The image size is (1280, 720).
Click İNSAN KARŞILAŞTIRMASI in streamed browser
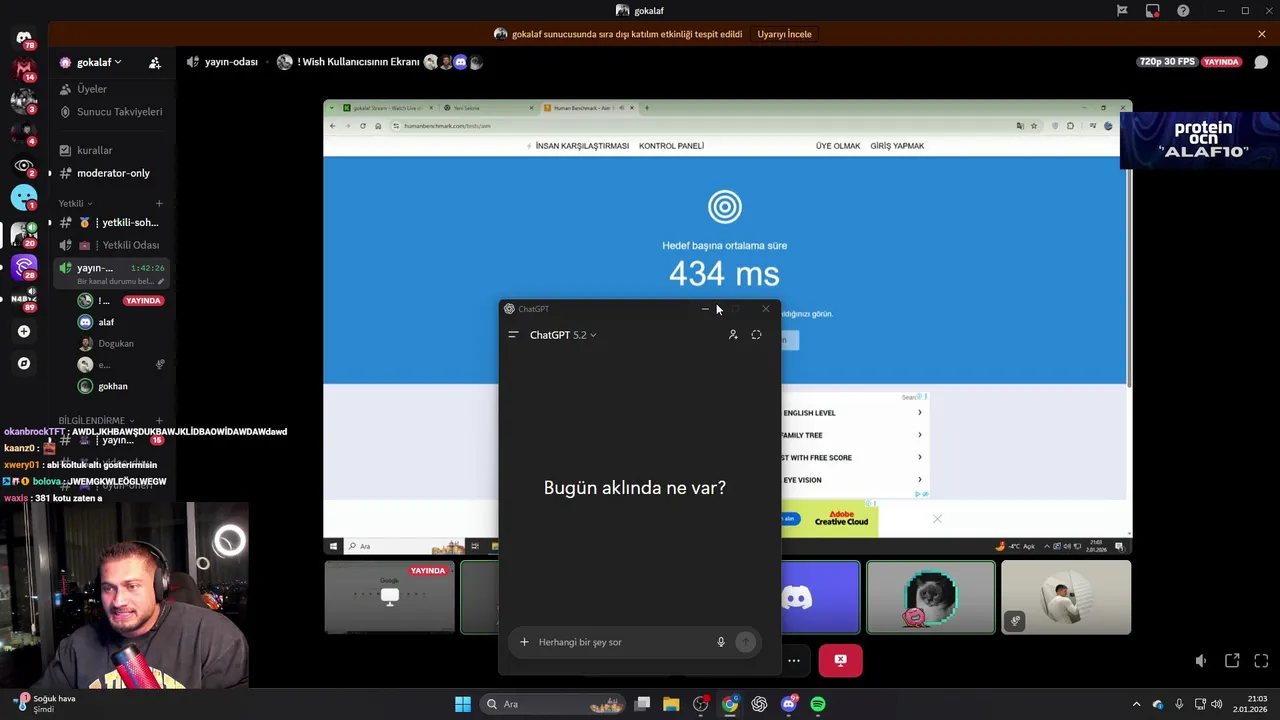582,146
